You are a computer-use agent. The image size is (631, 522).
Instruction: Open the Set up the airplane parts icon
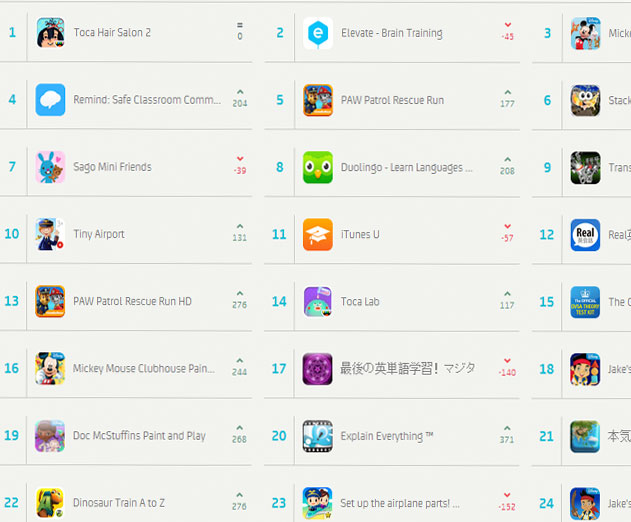click(318, 503)
